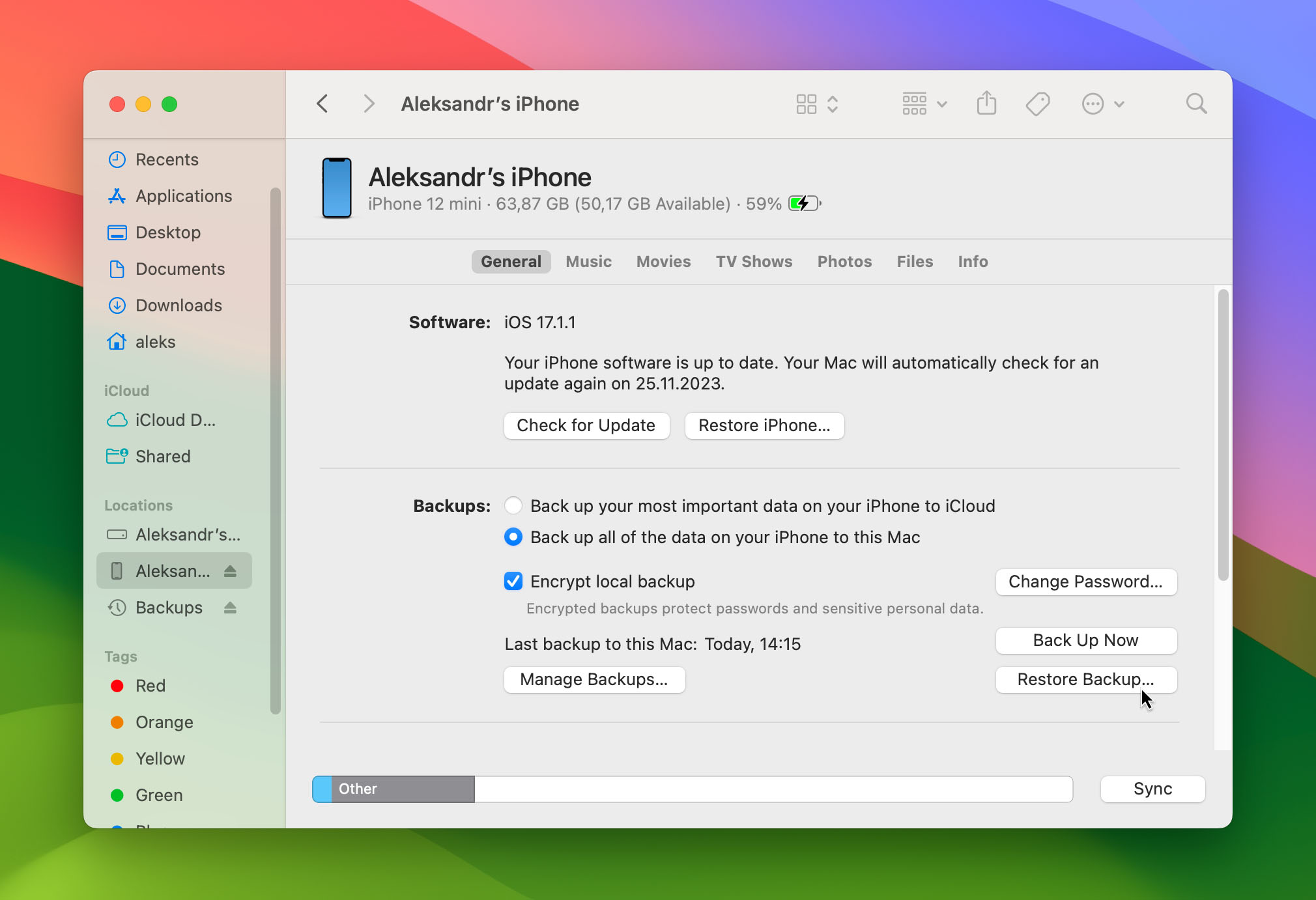This screenshot has height=900, width=1316.
Task: Switch to the General tab
Action: click(511, 262)
